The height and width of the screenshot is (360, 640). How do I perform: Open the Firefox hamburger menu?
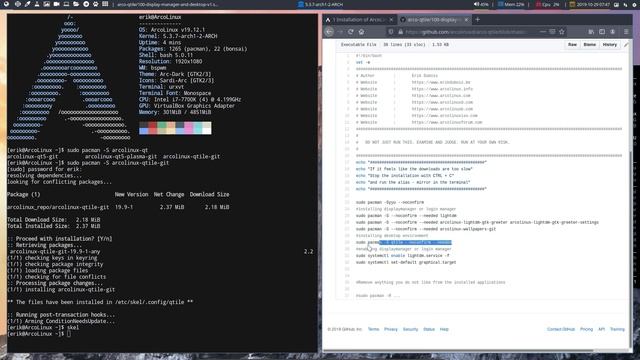(x=626, y=31)
